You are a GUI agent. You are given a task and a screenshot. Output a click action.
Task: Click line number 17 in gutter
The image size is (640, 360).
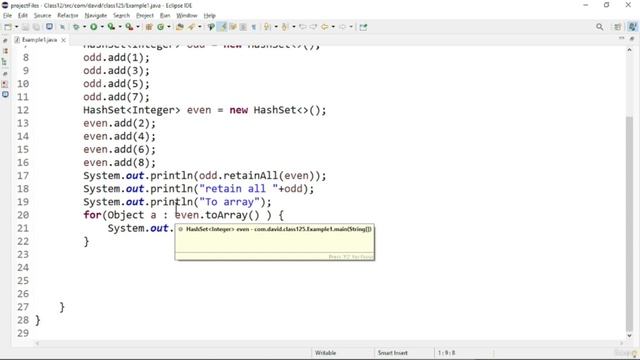[x=23, y=176]
